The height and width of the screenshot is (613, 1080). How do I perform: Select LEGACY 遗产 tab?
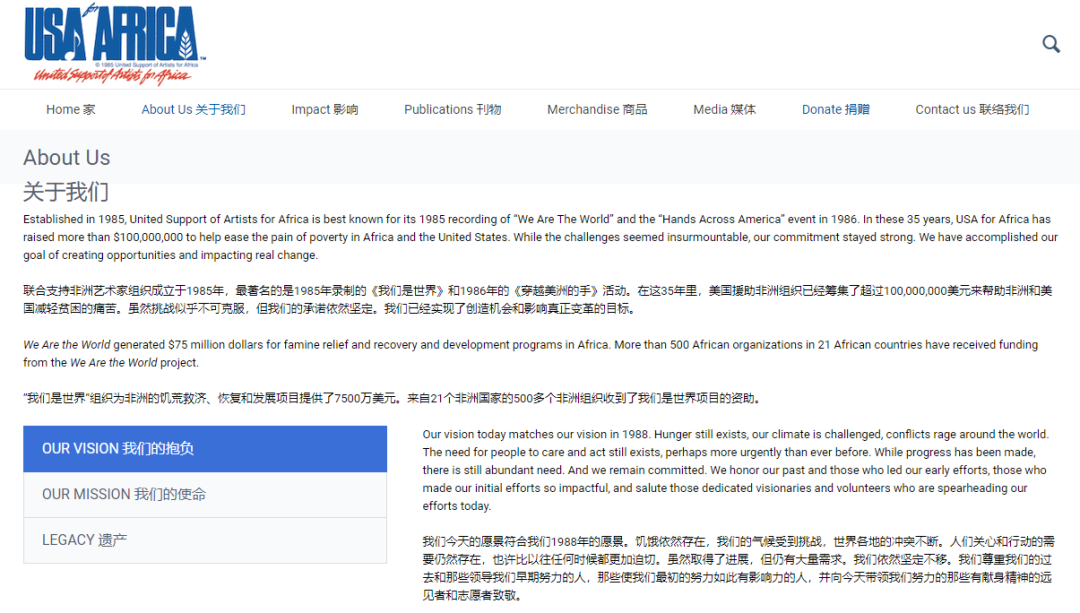click(205, 540)
